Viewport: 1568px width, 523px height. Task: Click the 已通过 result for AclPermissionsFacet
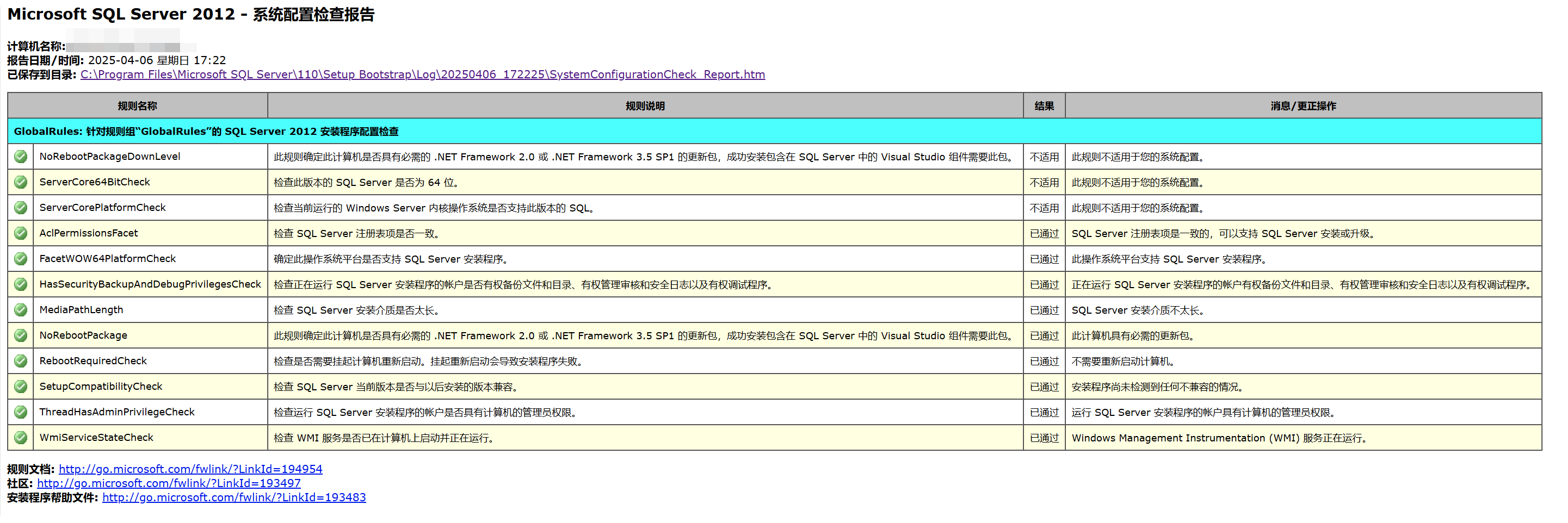1045,234
